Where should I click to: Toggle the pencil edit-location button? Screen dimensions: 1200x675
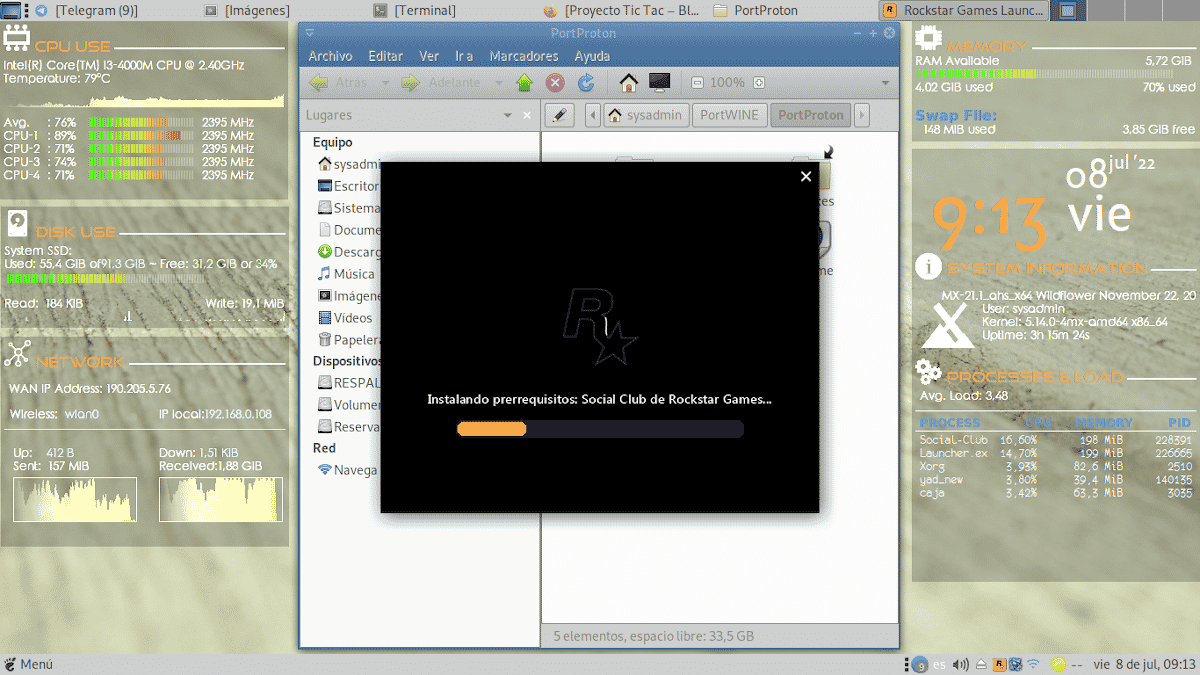click(x=560, y=115)
